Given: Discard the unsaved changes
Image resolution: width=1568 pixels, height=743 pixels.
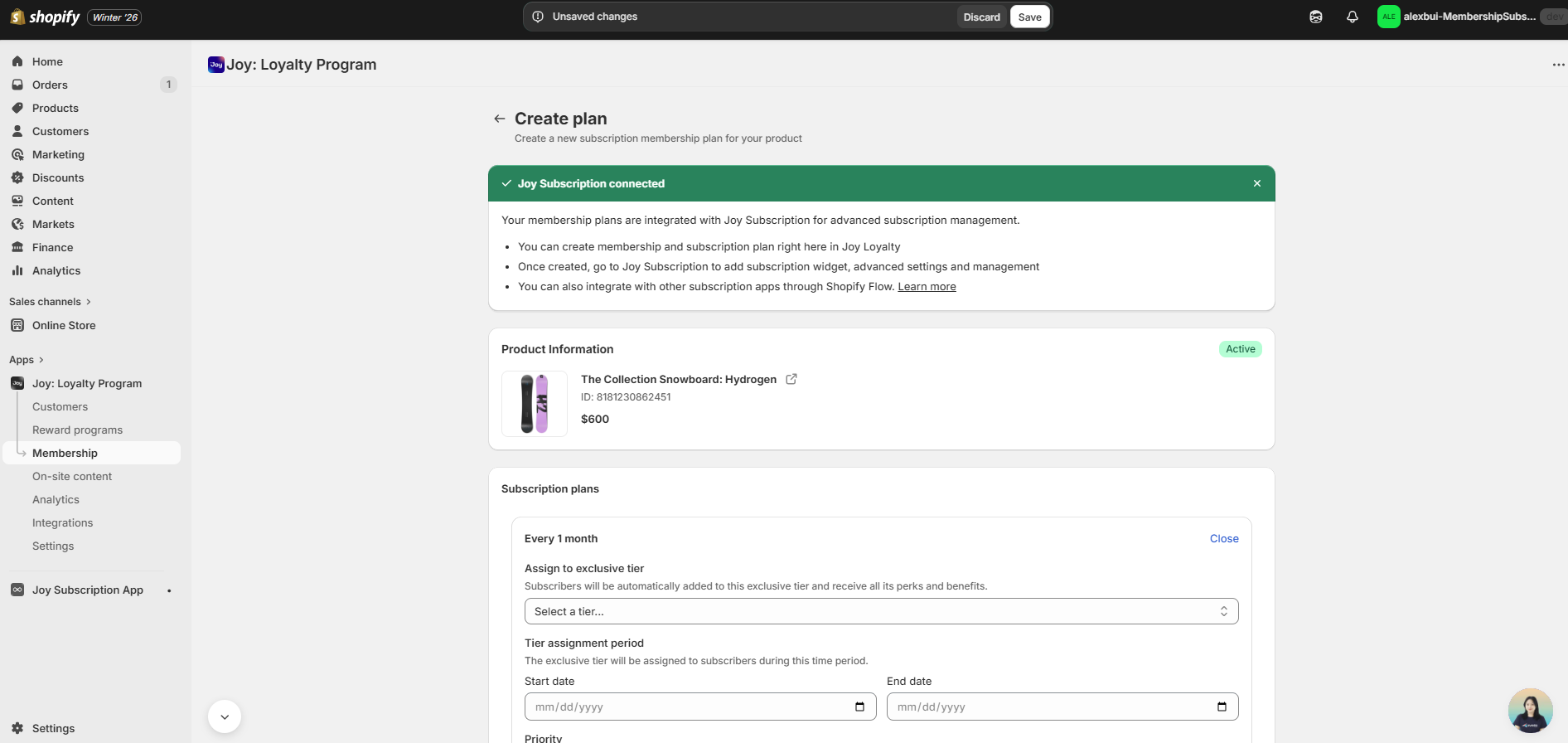Looking at the screenshot, I should 981,17.
